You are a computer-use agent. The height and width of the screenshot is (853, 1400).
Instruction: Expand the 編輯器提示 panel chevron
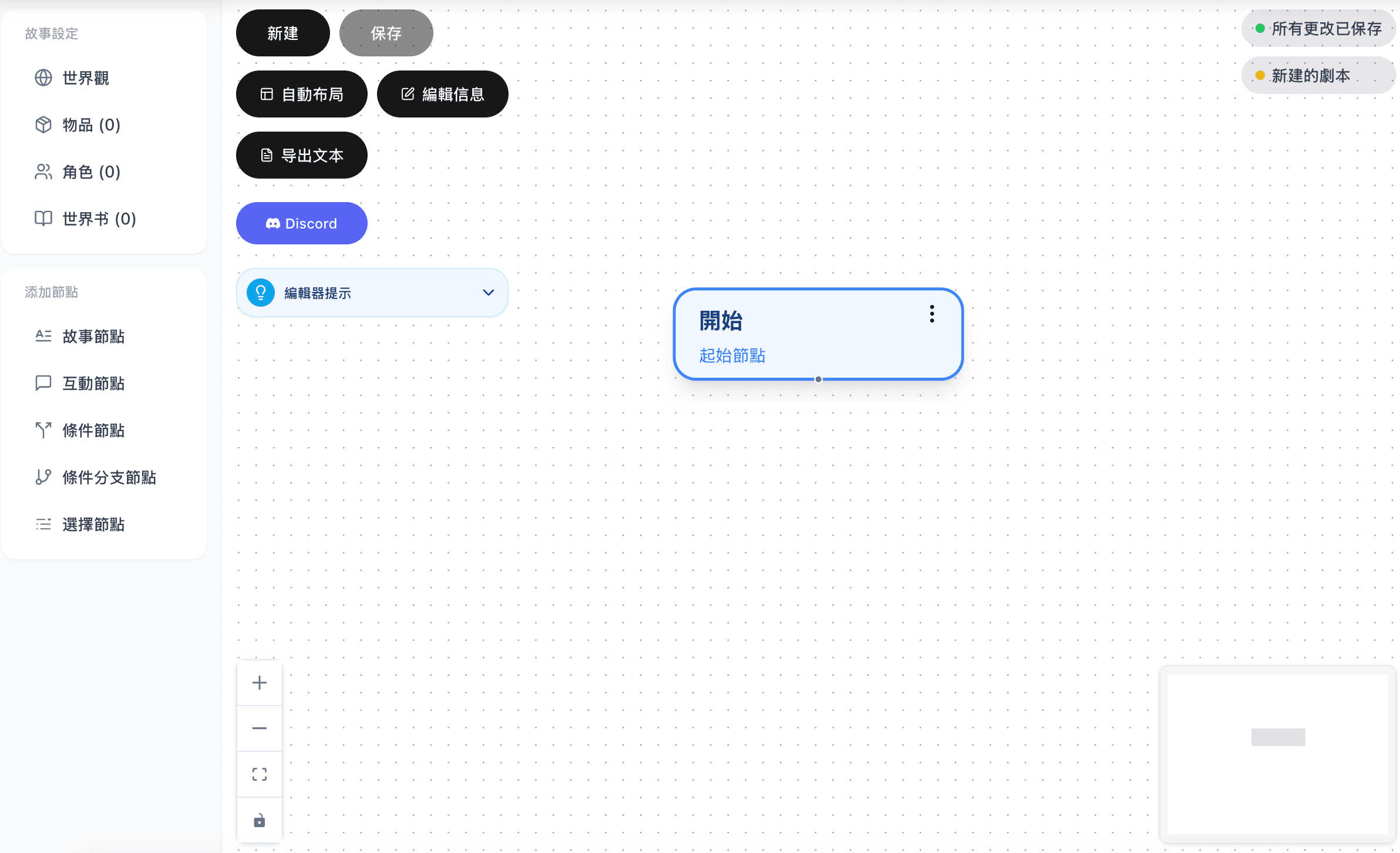pyautogui.click(x=488, y=292)
